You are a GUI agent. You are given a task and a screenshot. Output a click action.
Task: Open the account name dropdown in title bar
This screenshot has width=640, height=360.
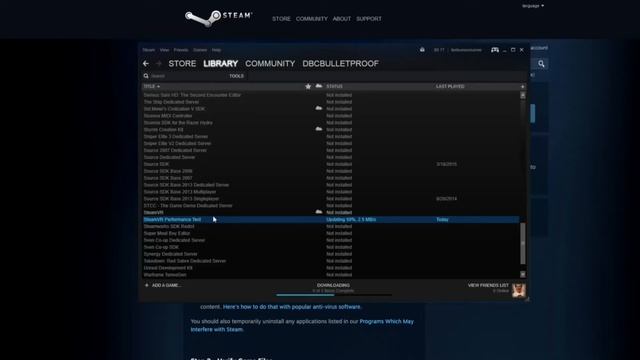pos(466,50)
